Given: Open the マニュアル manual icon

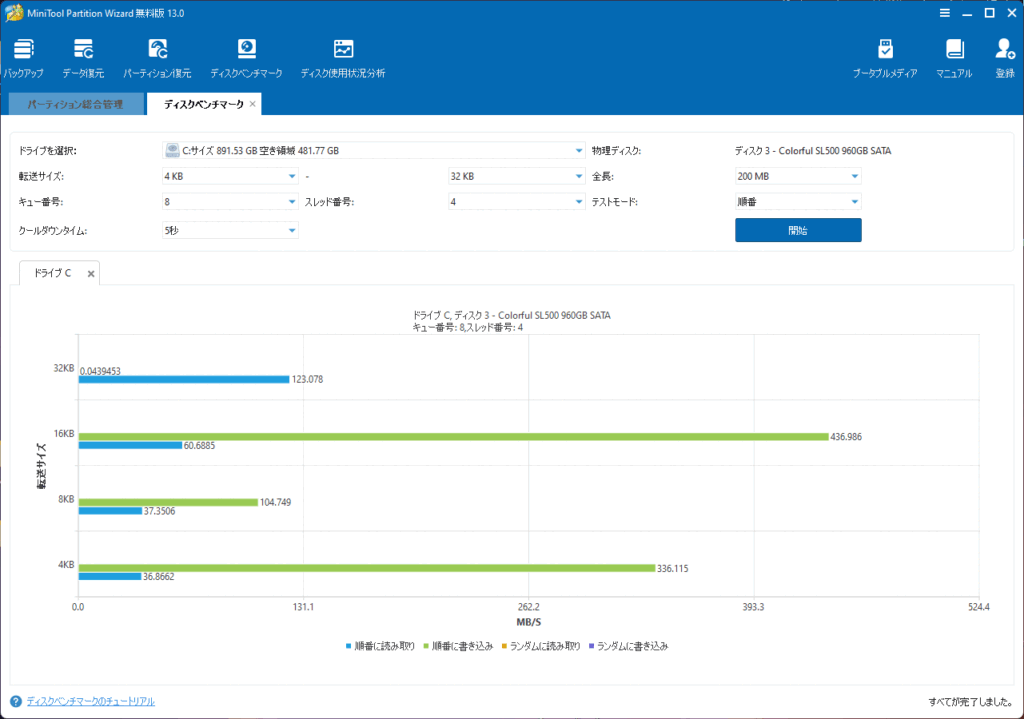Looking at the screenshot, I should (954, 50).
